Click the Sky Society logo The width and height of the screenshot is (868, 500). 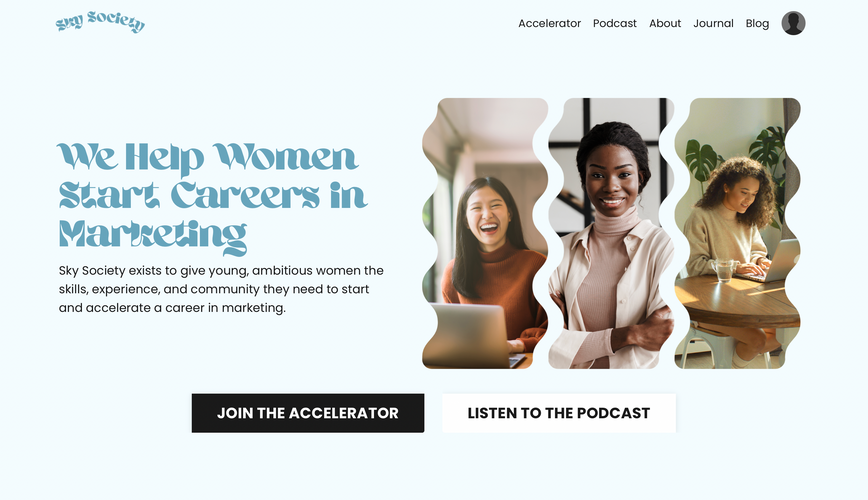pos(100,22)
